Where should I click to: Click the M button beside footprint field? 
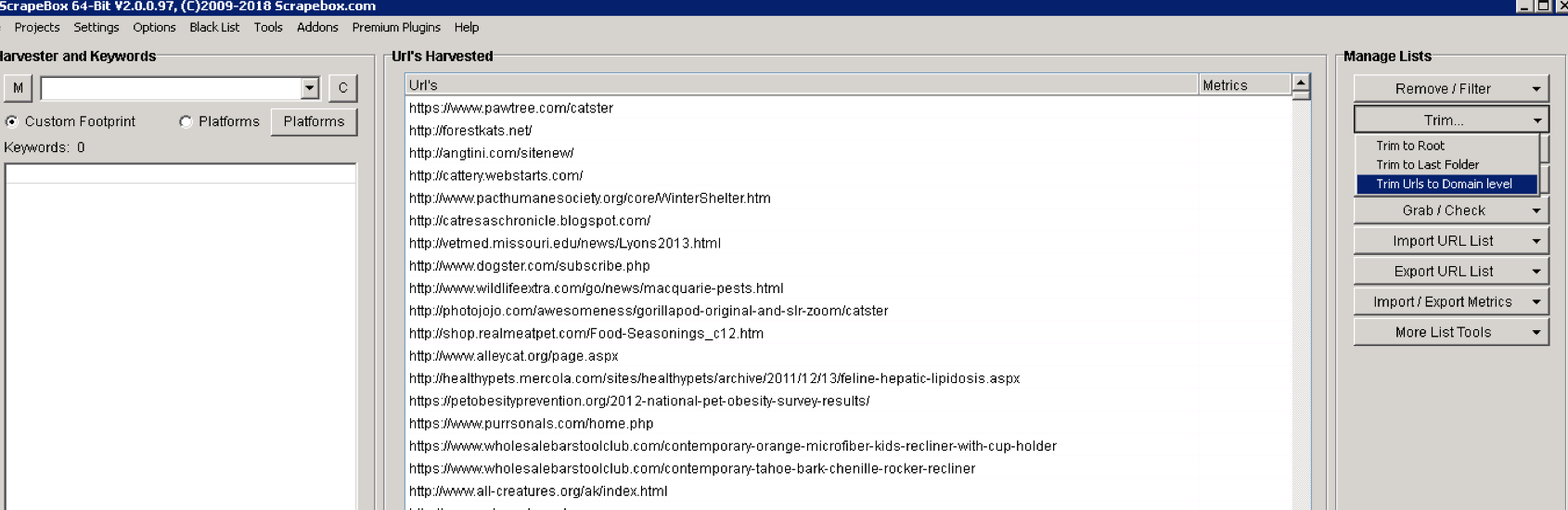point(18,88)
